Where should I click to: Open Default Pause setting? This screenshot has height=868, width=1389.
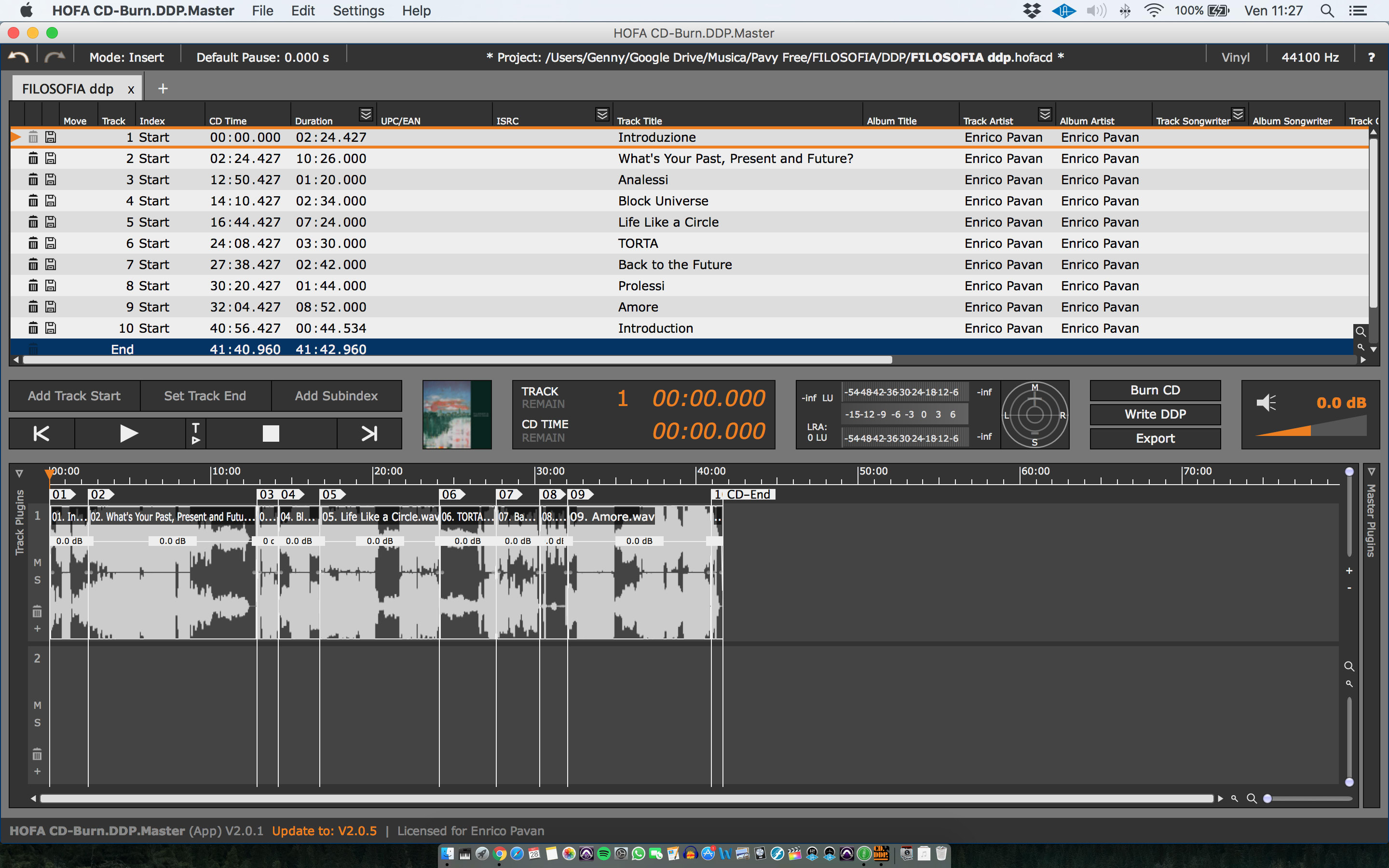262,57
